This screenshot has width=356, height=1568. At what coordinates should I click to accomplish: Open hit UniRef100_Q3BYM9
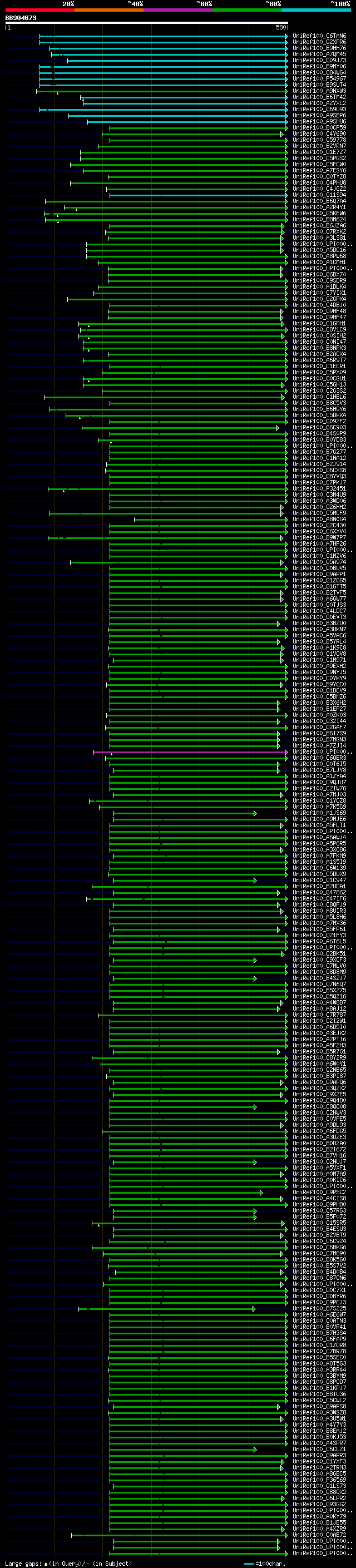[x=319, y=1376]
